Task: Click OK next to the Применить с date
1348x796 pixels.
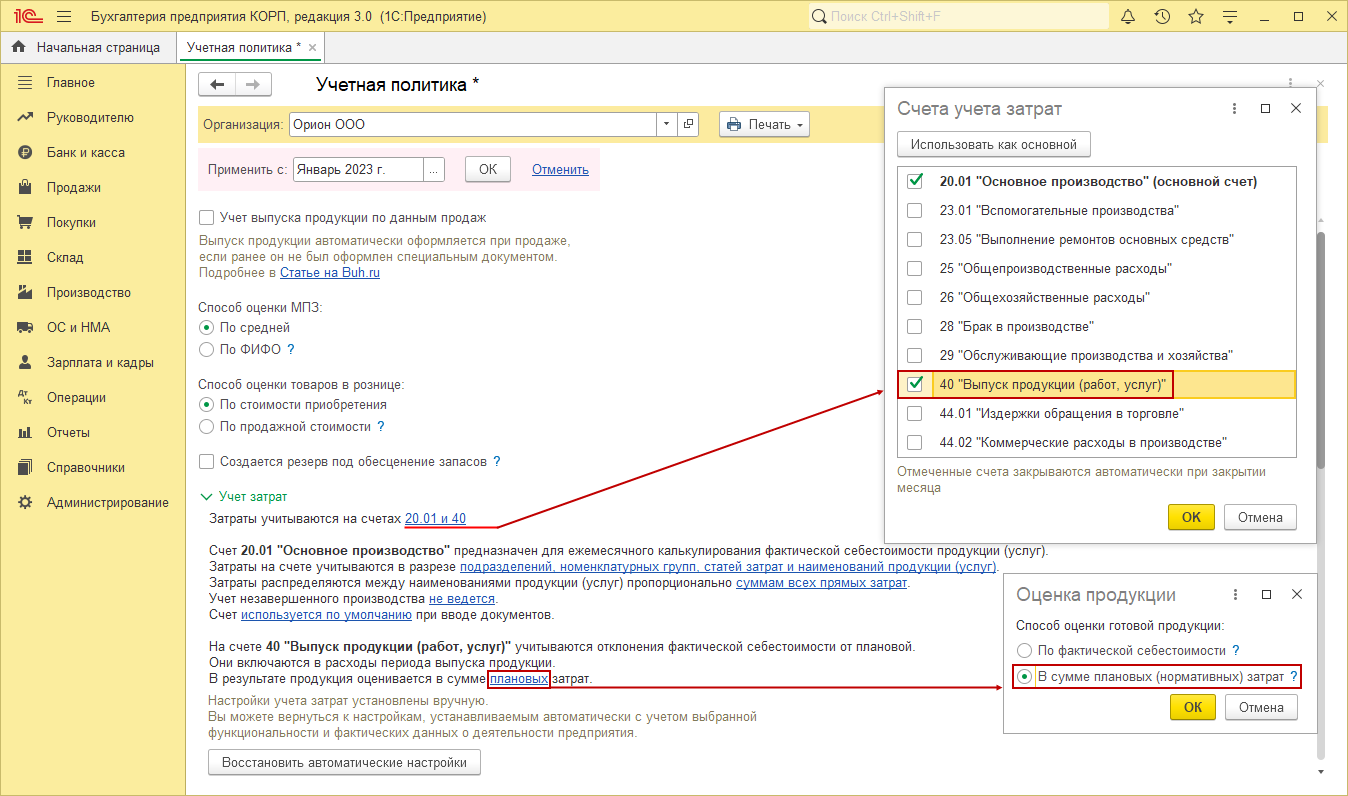Action: click(x=488, y=170)
